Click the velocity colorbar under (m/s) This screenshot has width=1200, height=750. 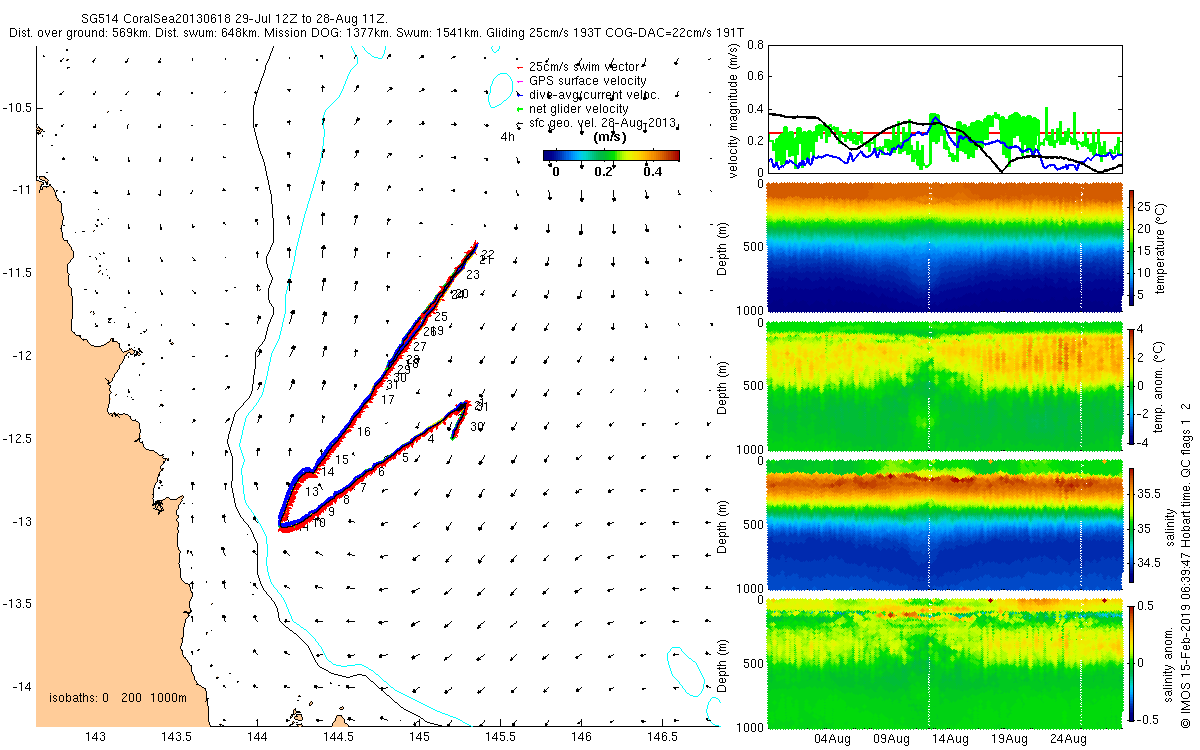coord(611,155)
